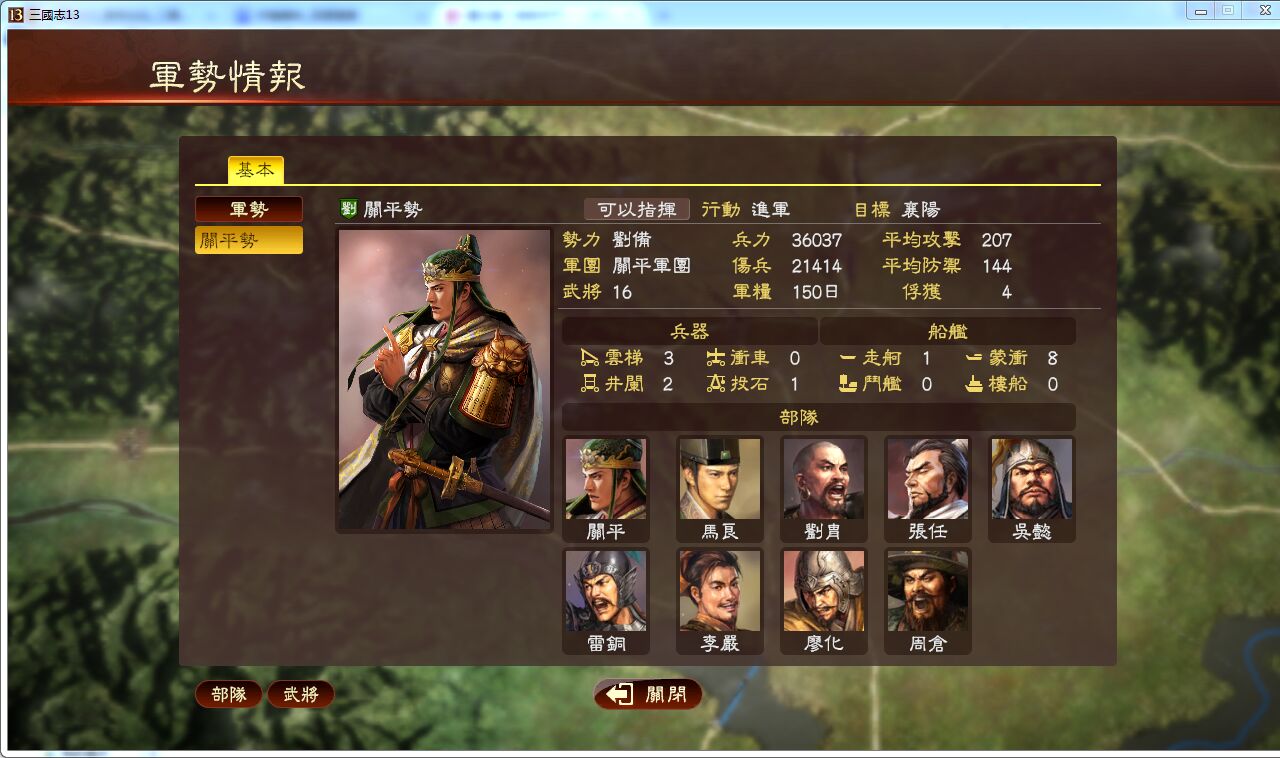Select officer portrait 馬良

click(x=720, y=489)
